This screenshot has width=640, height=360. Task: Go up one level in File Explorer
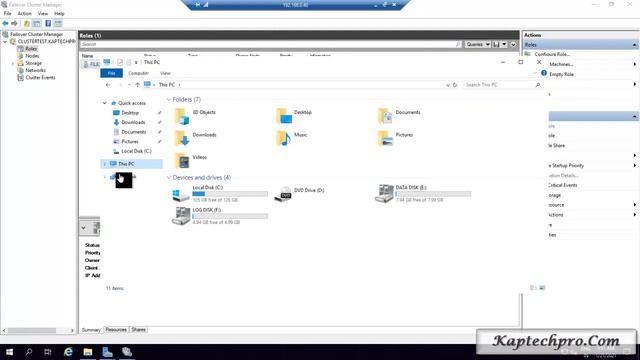coord(138,85)
